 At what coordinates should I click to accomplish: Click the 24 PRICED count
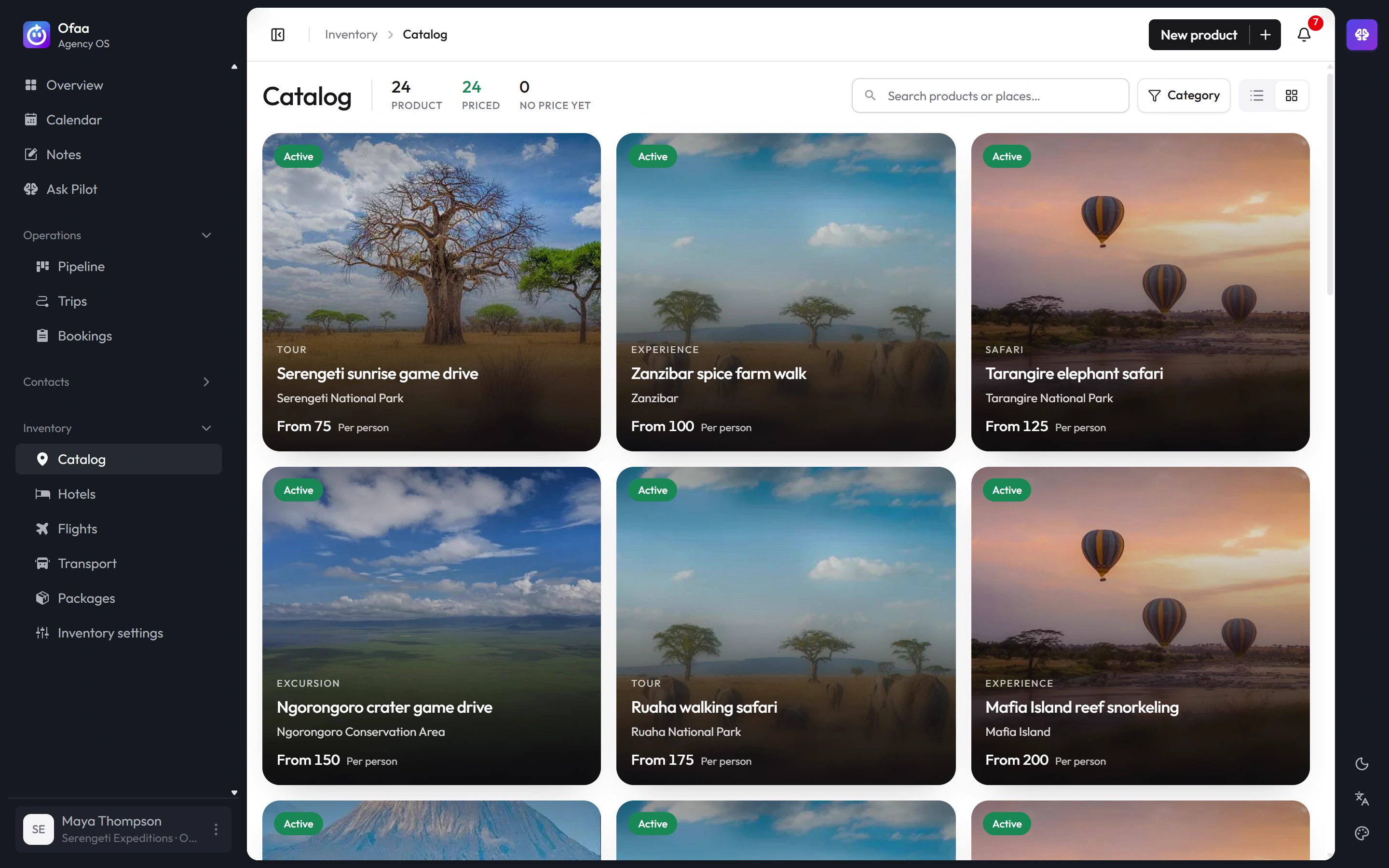(x=480, y=95)
